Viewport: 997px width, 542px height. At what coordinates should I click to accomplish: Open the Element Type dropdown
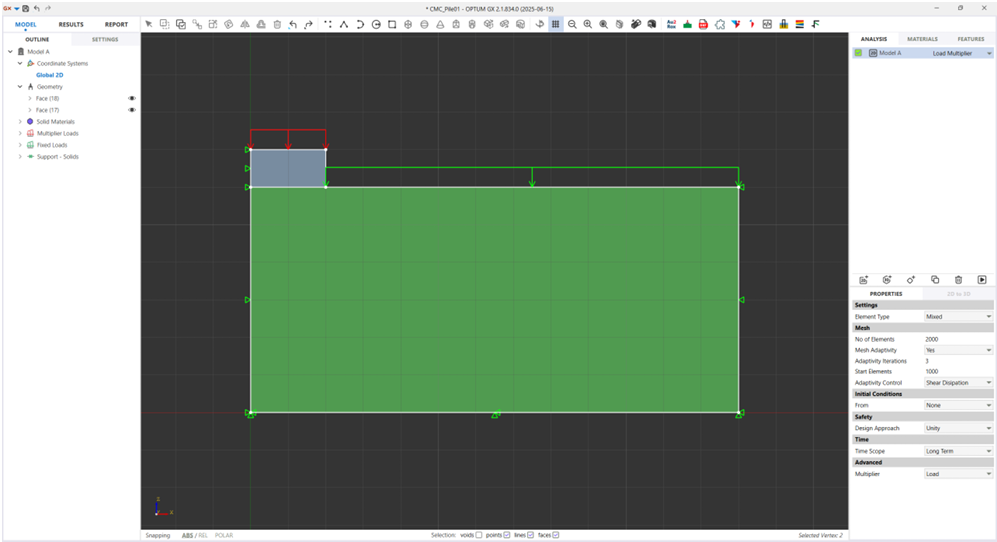958,316
